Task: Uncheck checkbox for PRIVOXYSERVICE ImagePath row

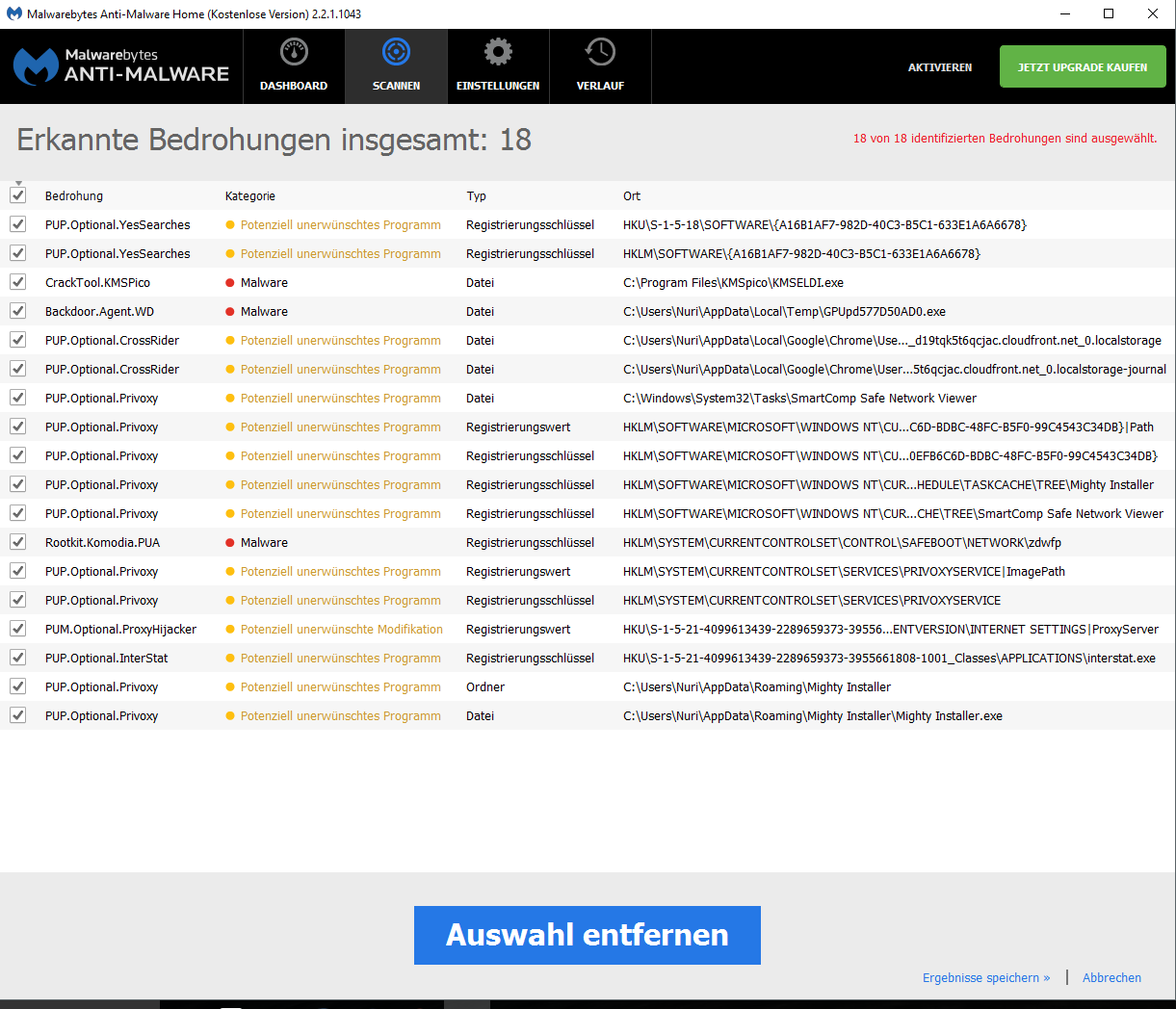Action: coord(17,571)
